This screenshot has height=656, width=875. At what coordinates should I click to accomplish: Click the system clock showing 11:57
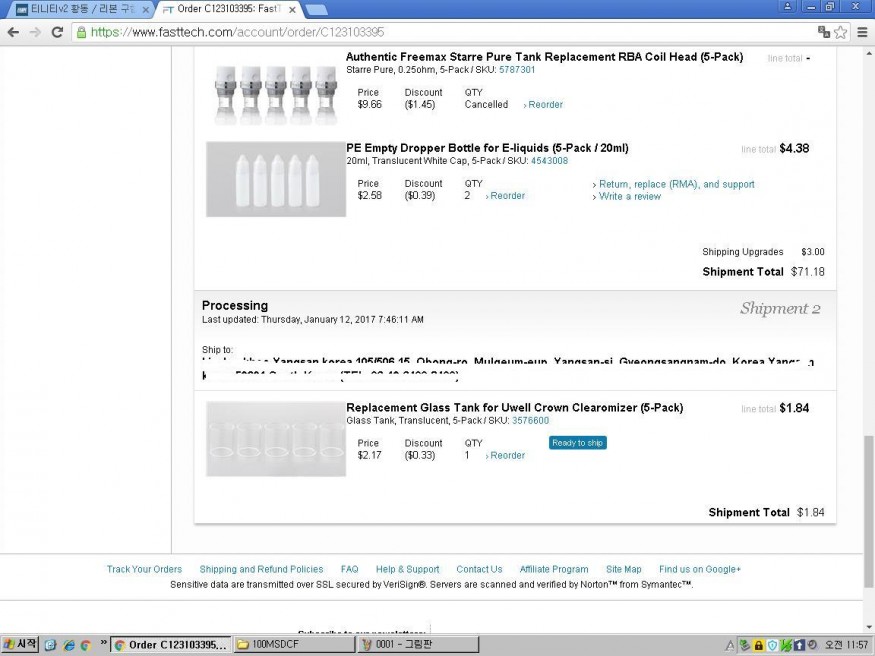[x=847, y=645]
